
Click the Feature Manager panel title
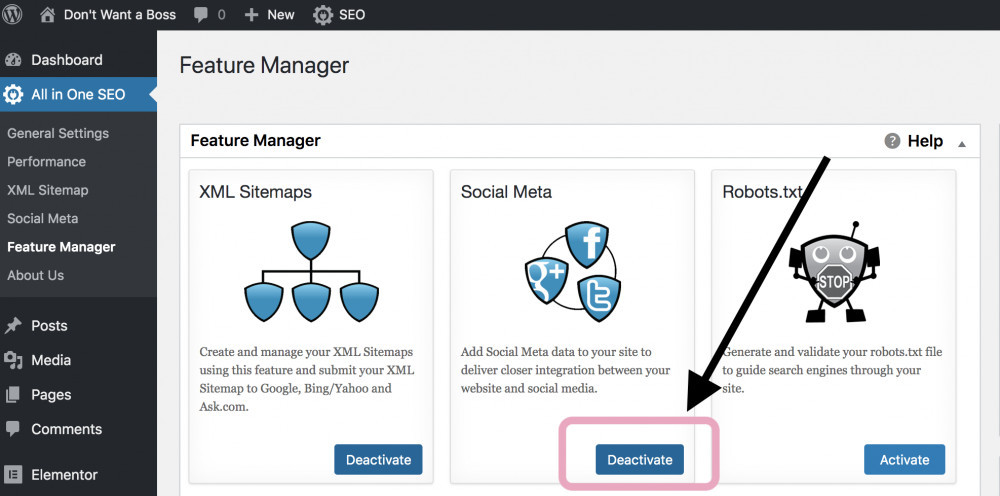coord(256,140)
